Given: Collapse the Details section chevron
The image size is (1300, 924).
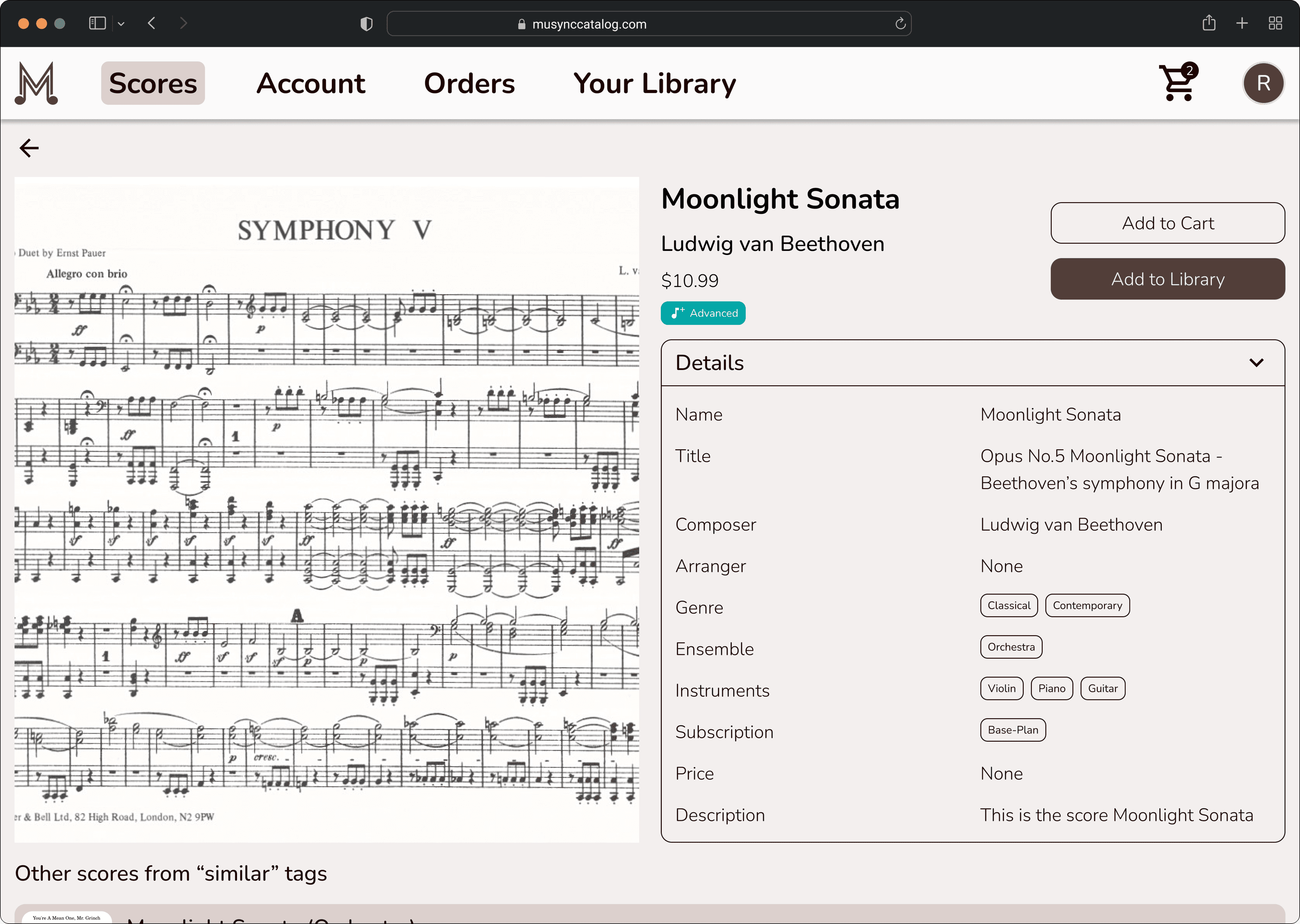Looking at the screenshot, I should (1256, 363).
